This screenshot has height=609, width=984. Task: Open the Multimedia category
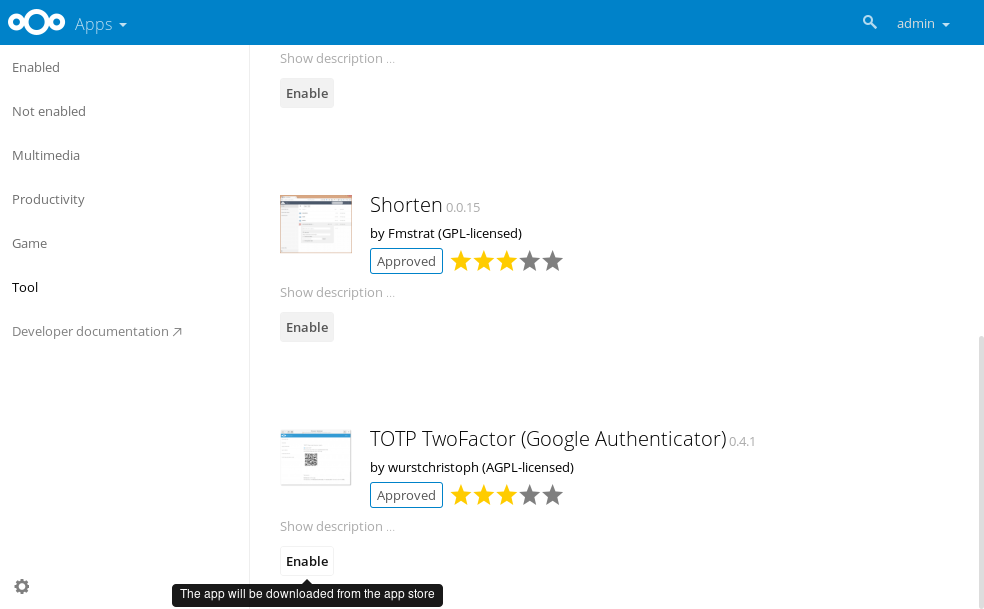tap(46, 156)
